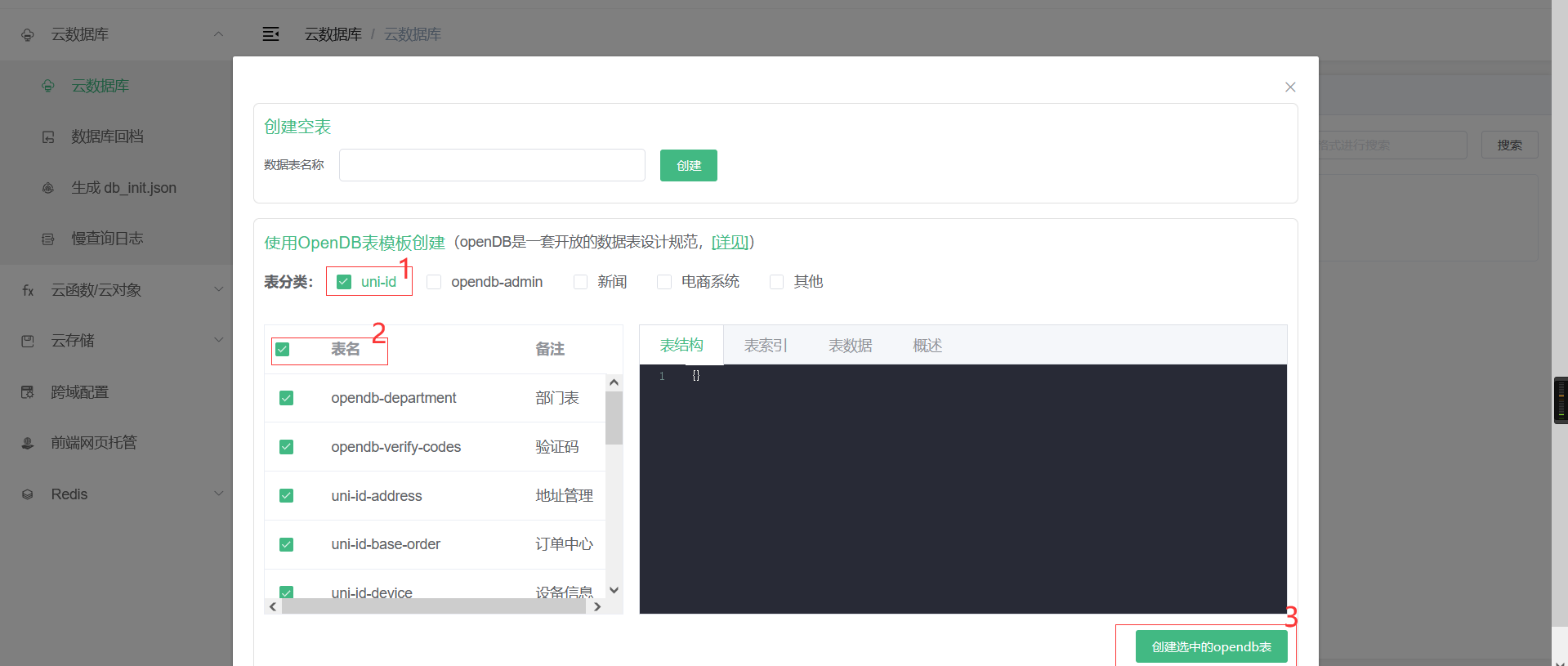Click the 生成 db_init.json icon
The height and width of the screenshot is (666, 1568).
coord(48,188)
